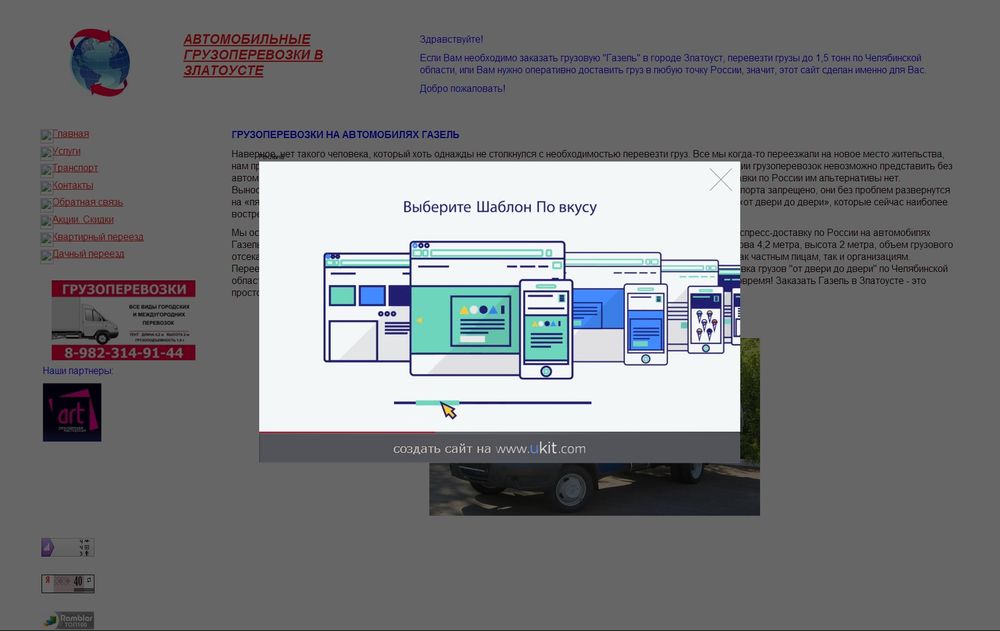Open Квартирный переезд page
The image size is (1000, 631).
click(x=98, y=237)
